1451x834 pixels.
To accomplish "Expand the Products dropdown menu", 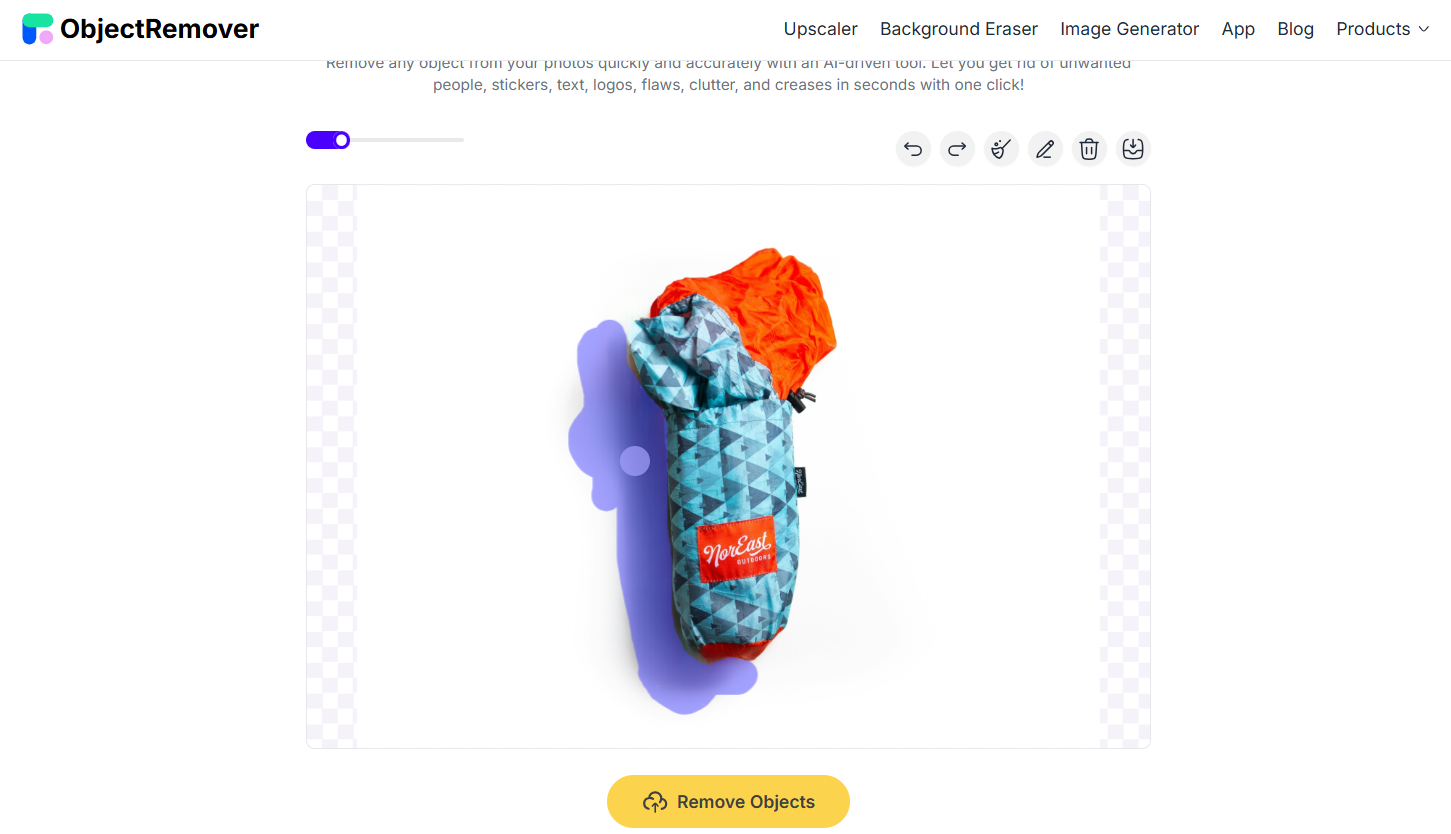I will pyautogui.click(x=1383, y=29).
